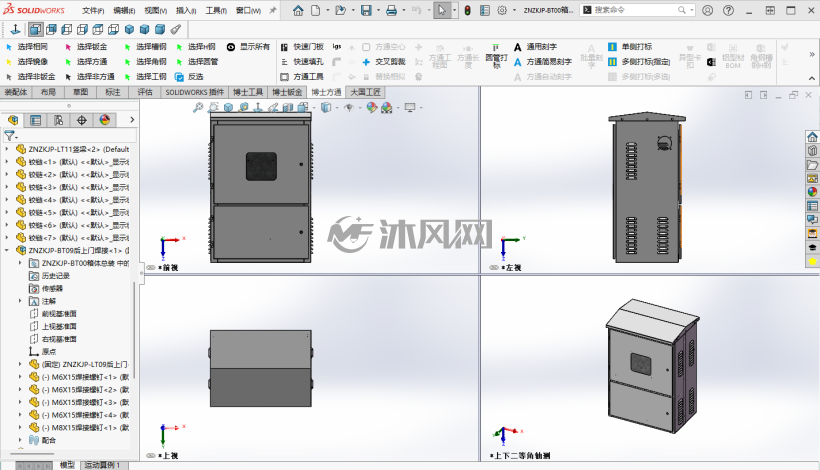This screenshot has height=470, width=820.
Task: Create a new document with the blank page icon
Action: click(x=315, y=10)
